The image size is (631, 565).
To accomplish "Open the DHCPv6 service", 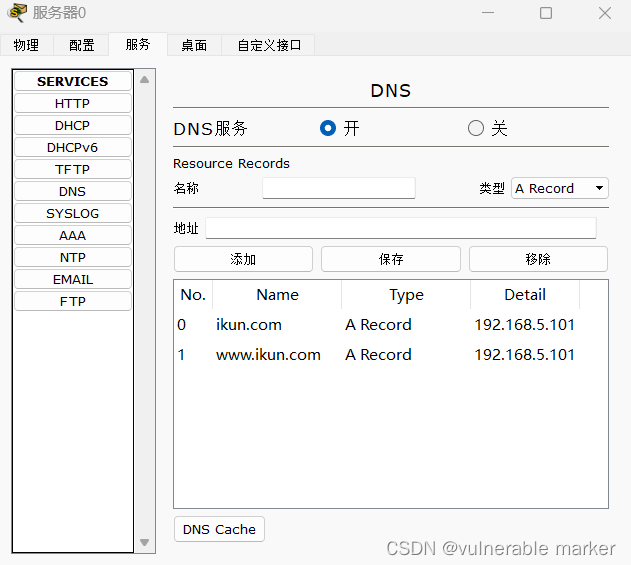I will click(73, 147).
